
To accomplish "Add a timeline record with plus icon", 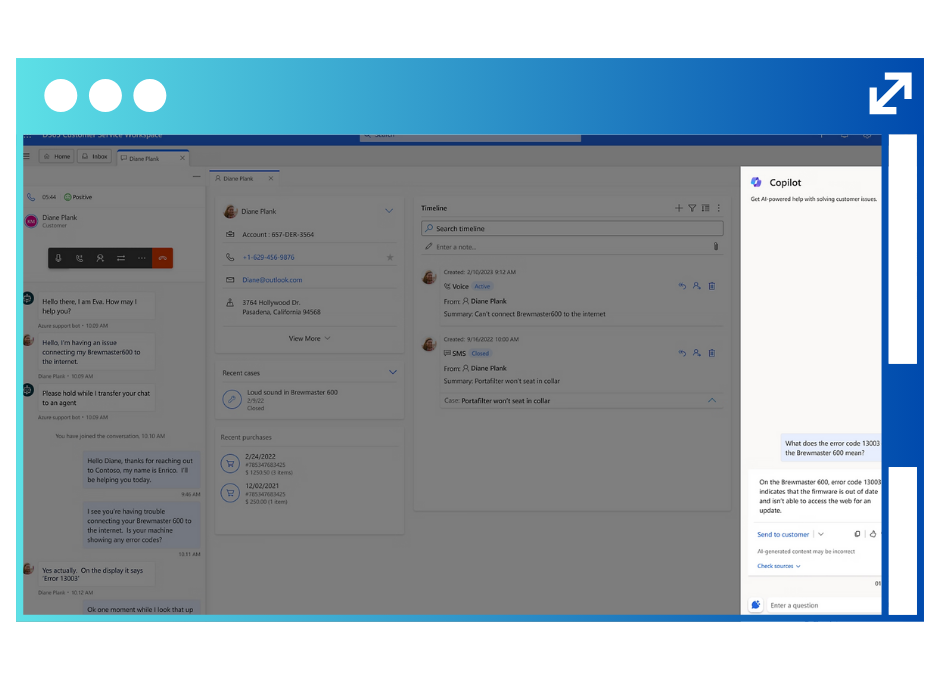I will 679,208.
